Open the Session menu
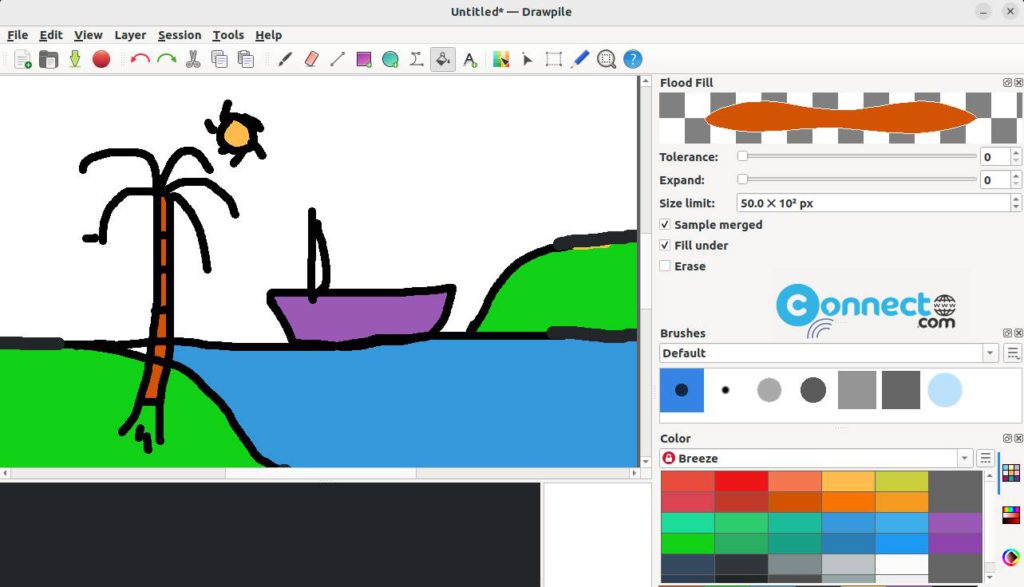Image resolution: width=1024 pixels, height=587 pixels. point(180,34)
